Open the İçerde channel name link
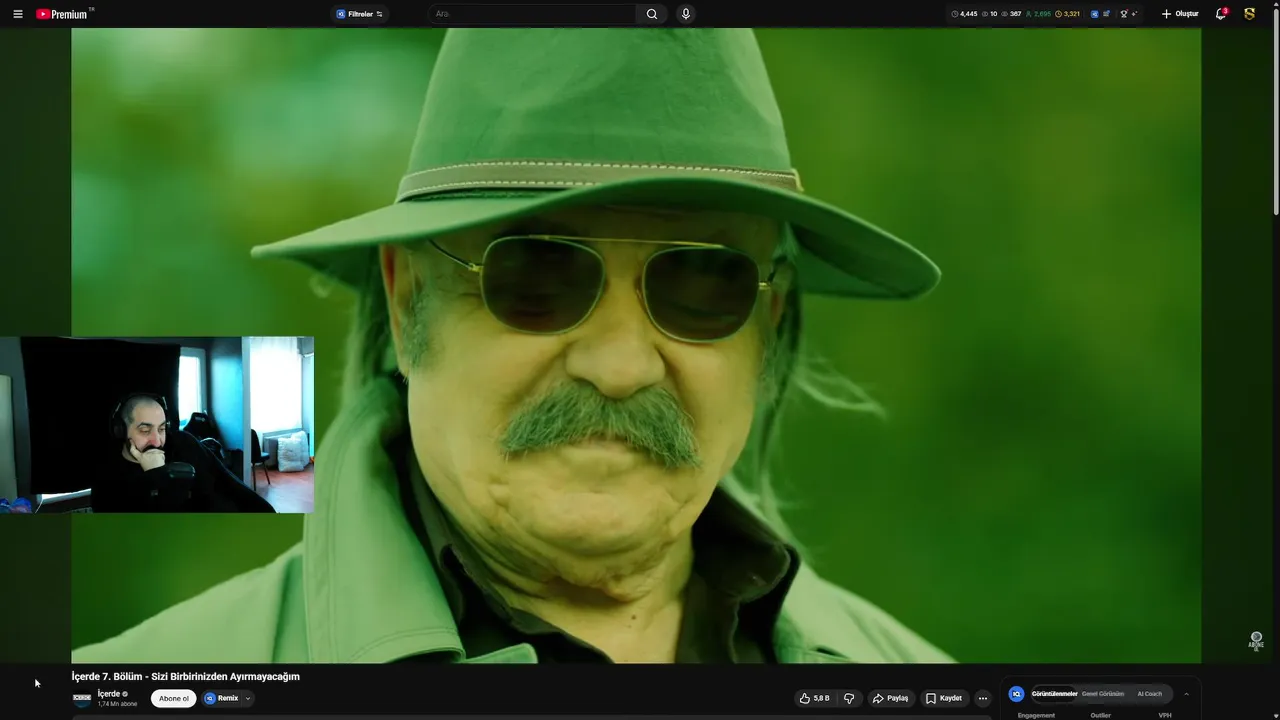The image size is (1280, 720). pos(109,694)
